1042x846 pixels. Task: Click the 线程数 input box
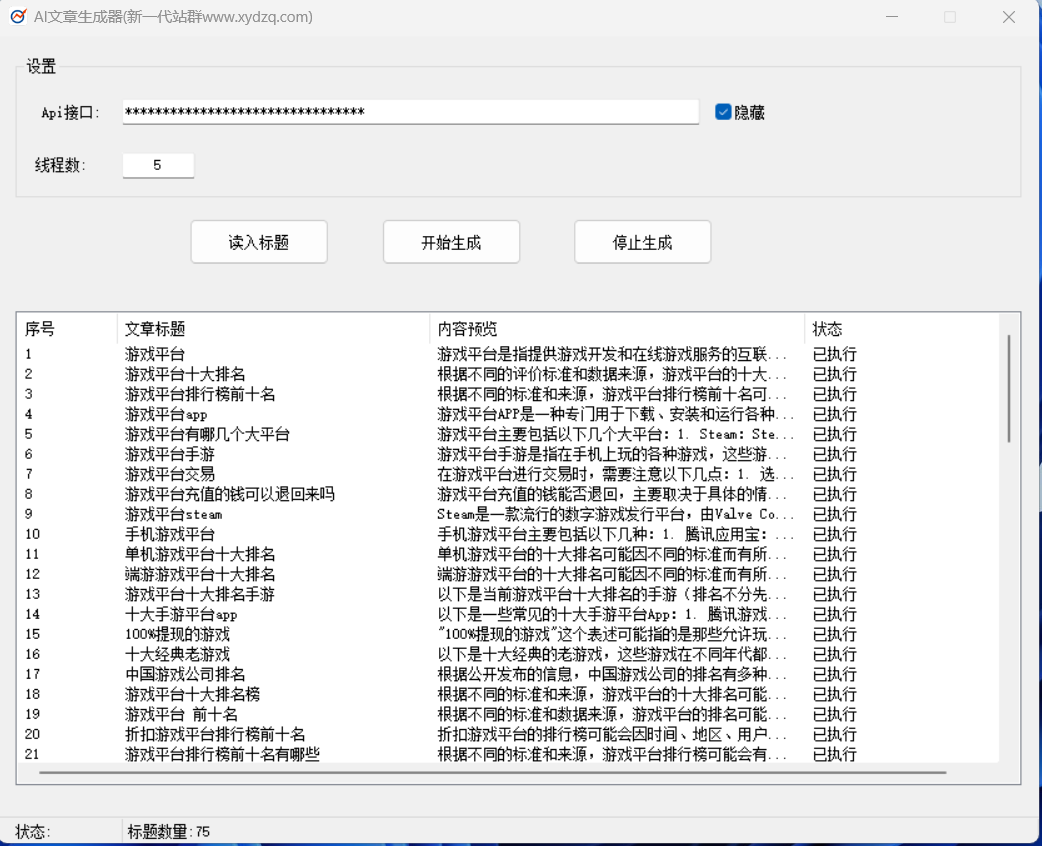(158, 165)
